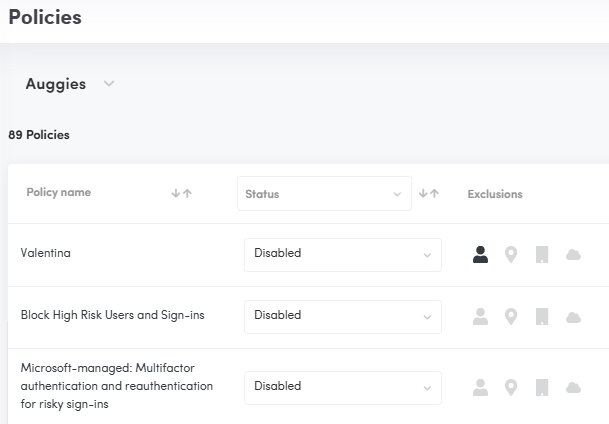
Task: Open status dropdown for Microsoft-managed Multifactor policy
Action: [x=342, y=386]
